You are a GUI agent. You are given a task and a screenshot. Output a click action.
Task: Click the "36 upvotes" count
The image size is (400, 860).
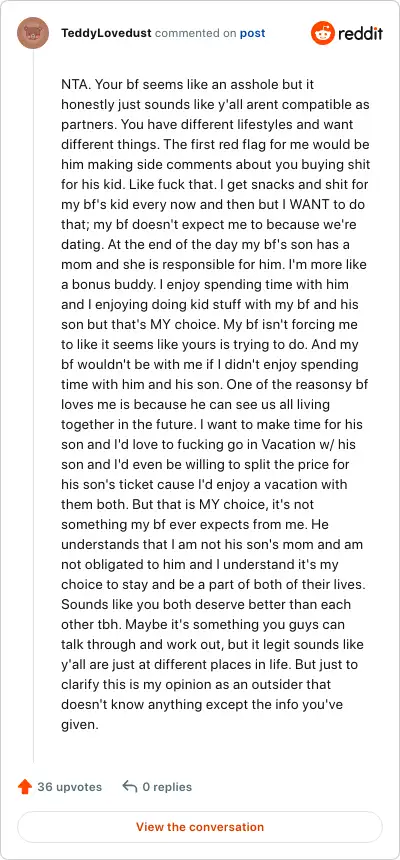click(70, 787)
